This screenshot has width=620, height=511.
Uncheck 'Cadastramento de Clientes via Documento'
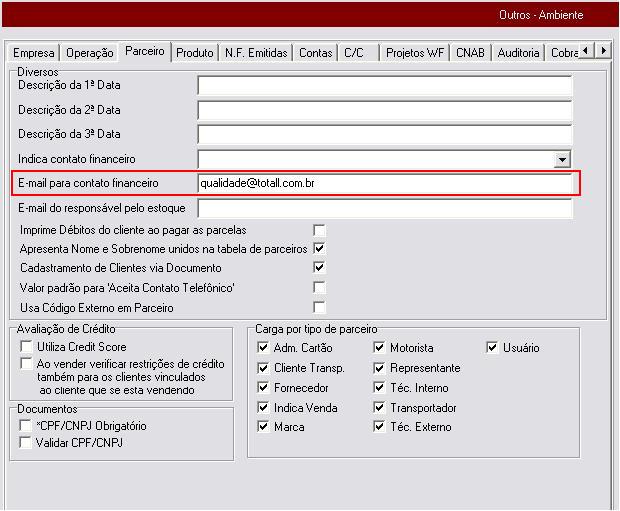click(x=320, y=268)
